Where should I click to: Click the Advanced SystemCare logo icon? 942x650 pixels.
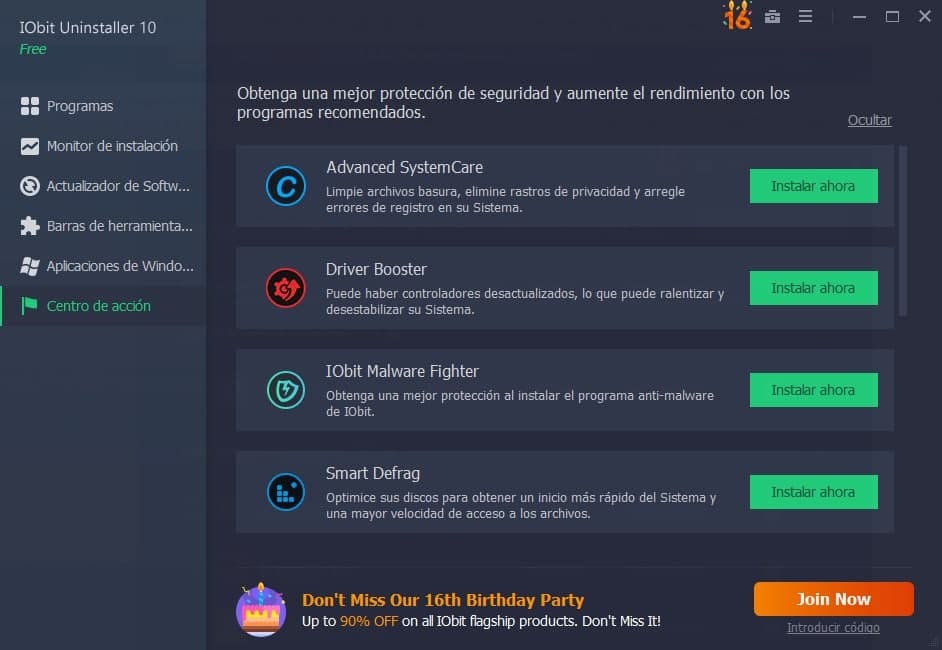tap(285, 186)
